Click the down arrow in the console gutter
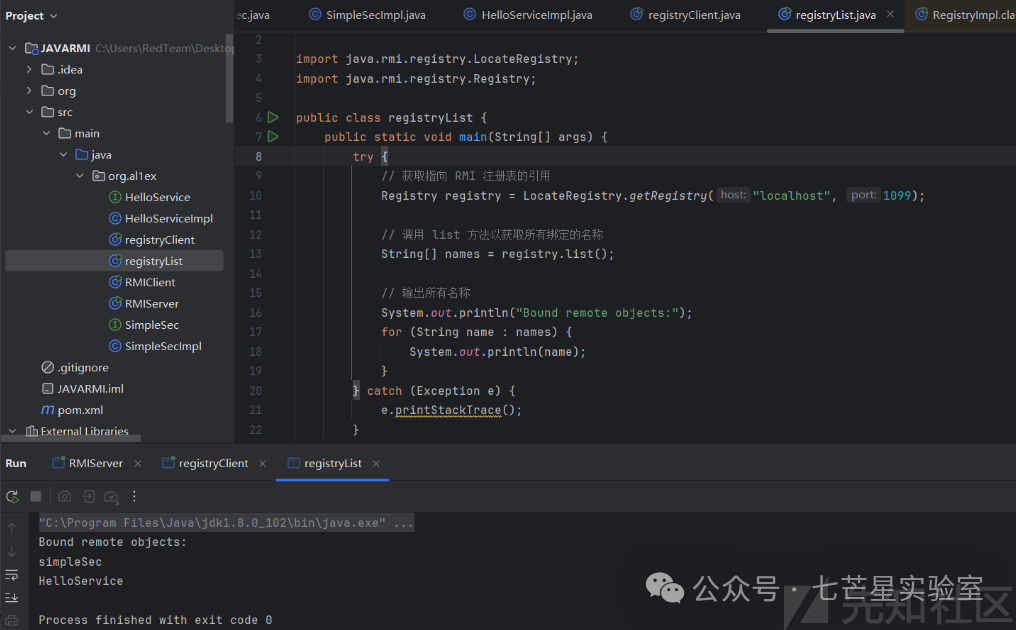Image resolution: width=1016 pixels, height=630 pixels. point(12,552)
